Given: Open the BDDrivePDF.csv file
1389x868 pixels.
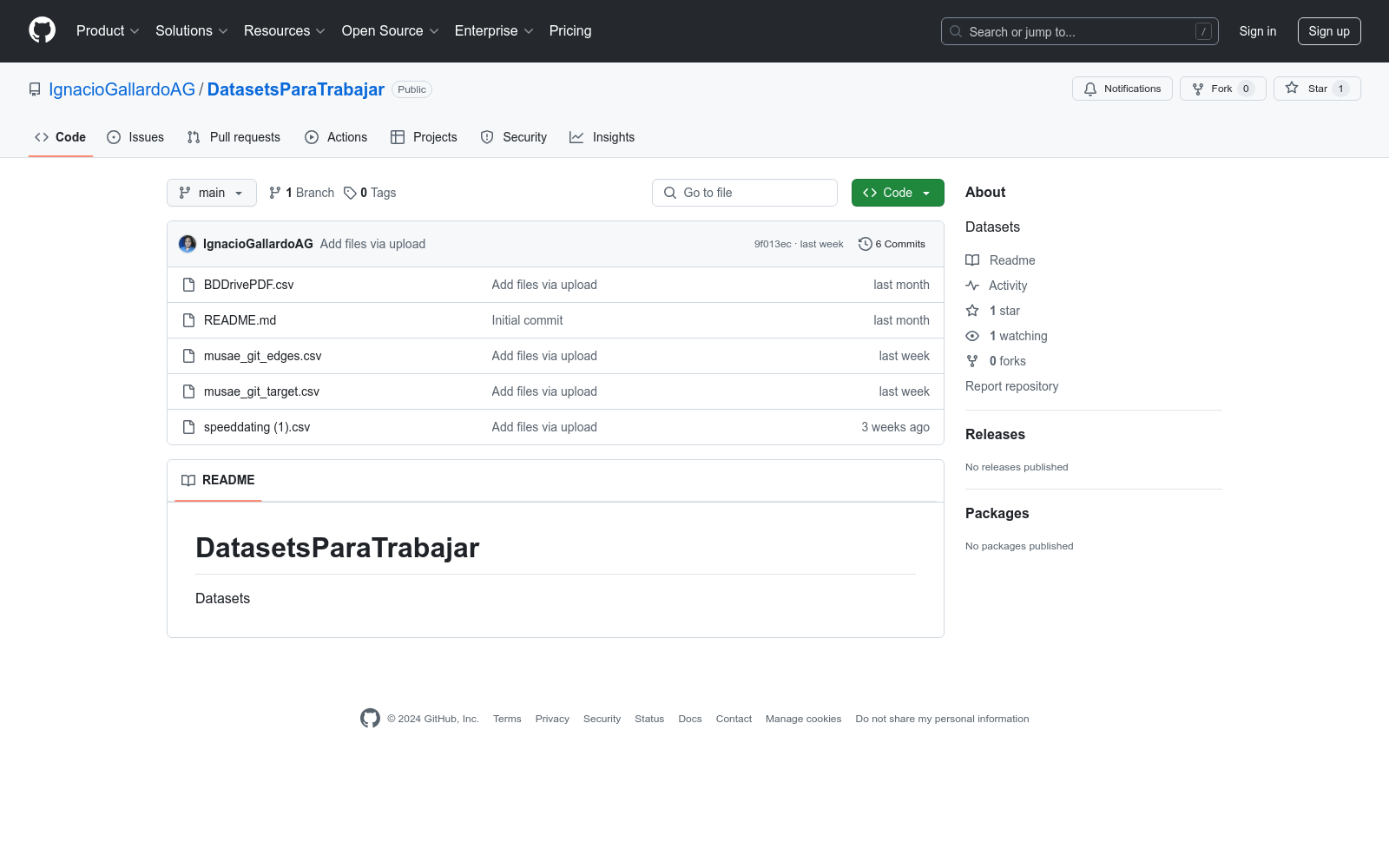Looking at the screenshot, I should pos(249,285).
